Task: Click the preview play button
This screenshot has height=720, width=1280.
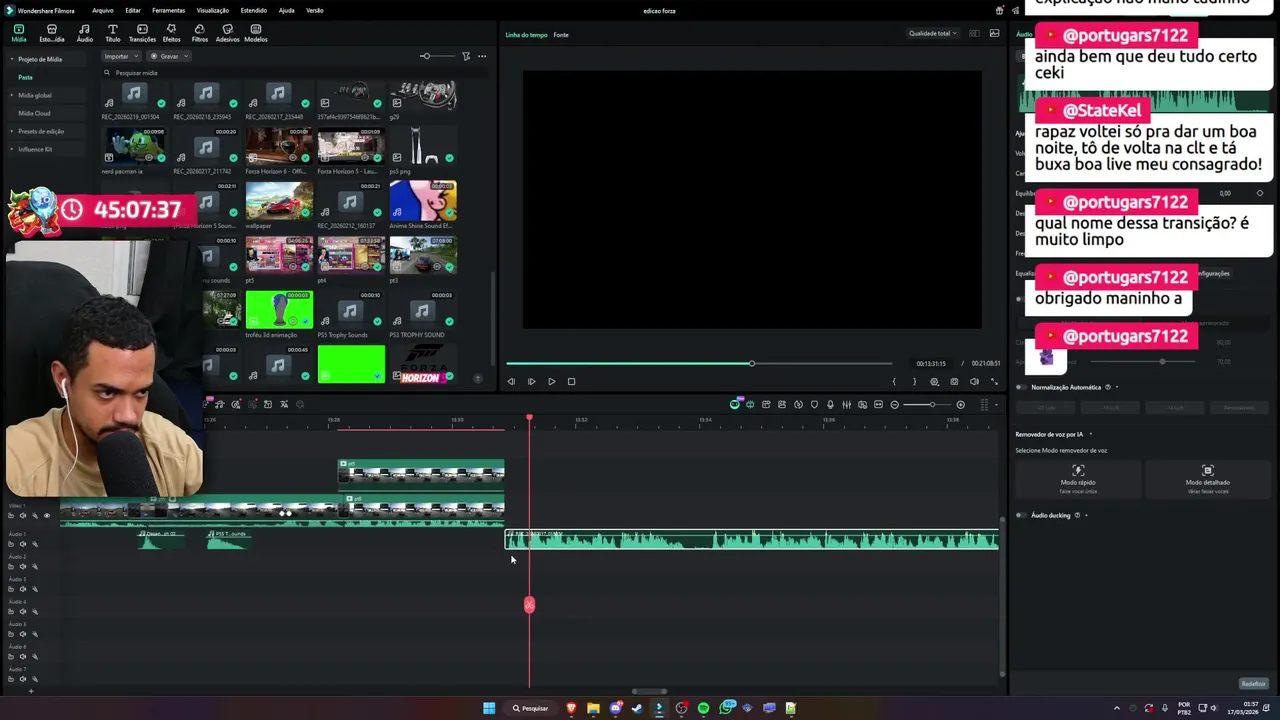Action: pyautogui.click(x=551, y=381)
